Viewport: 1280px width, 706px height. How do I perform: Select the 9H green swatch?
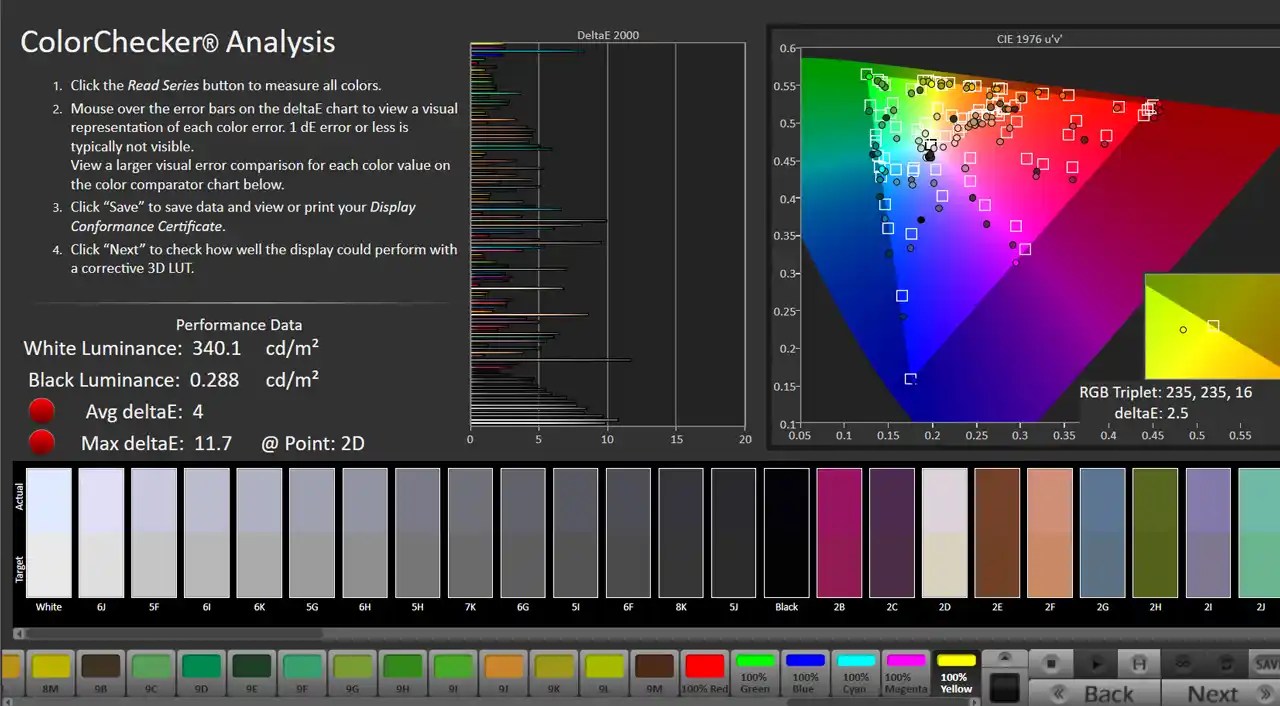(x=403, y=672)
